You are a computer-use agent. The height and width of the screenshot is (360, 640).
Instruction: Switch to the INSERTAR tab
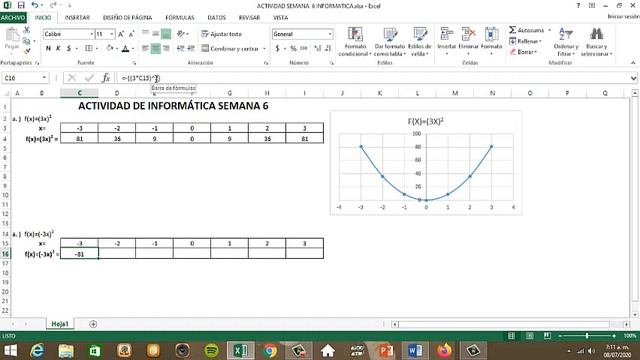click(x=77, y=18)
